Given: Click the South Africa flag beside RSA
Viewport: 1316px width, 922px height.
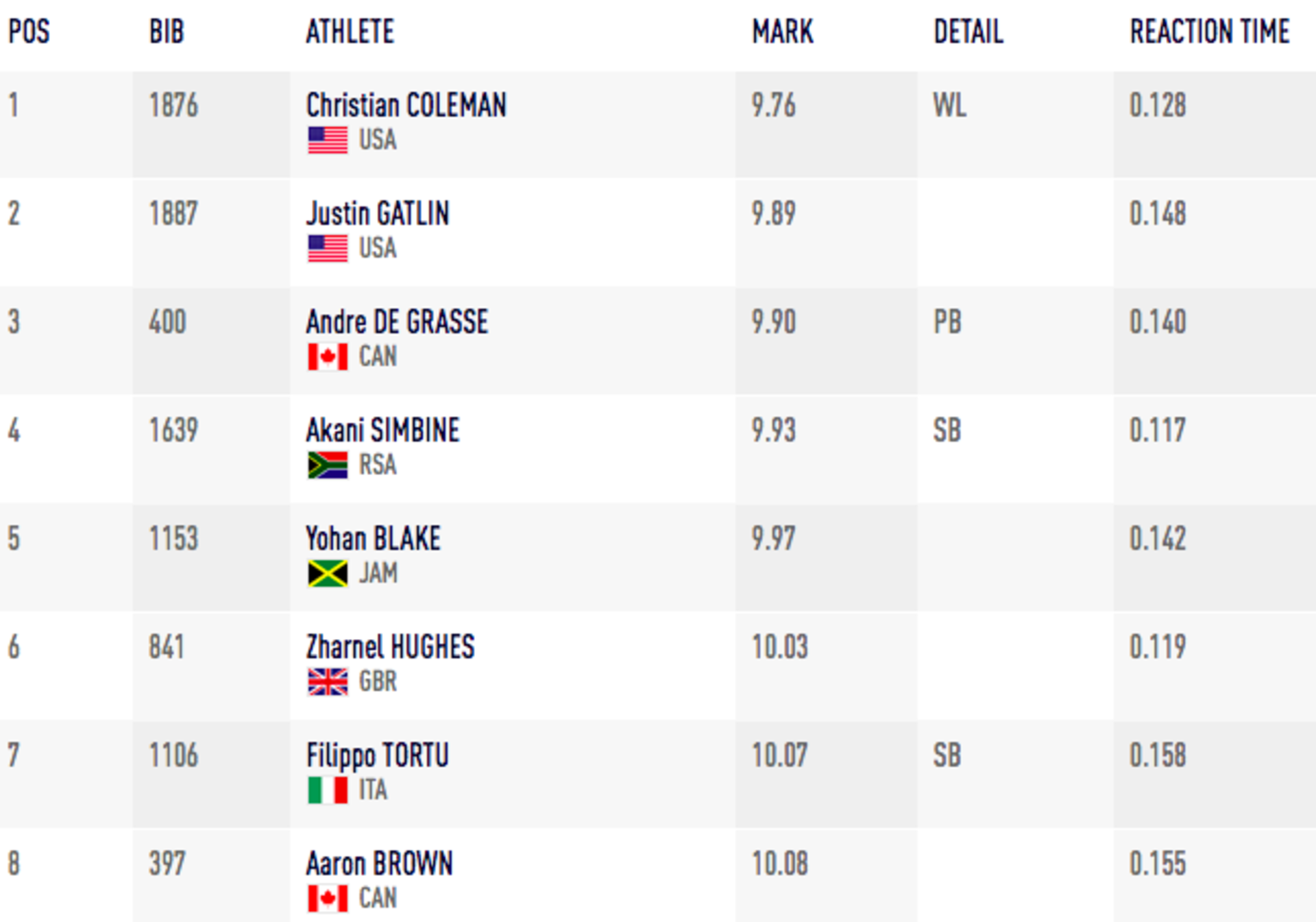Looking at the screenshot, I should [328, 465].
